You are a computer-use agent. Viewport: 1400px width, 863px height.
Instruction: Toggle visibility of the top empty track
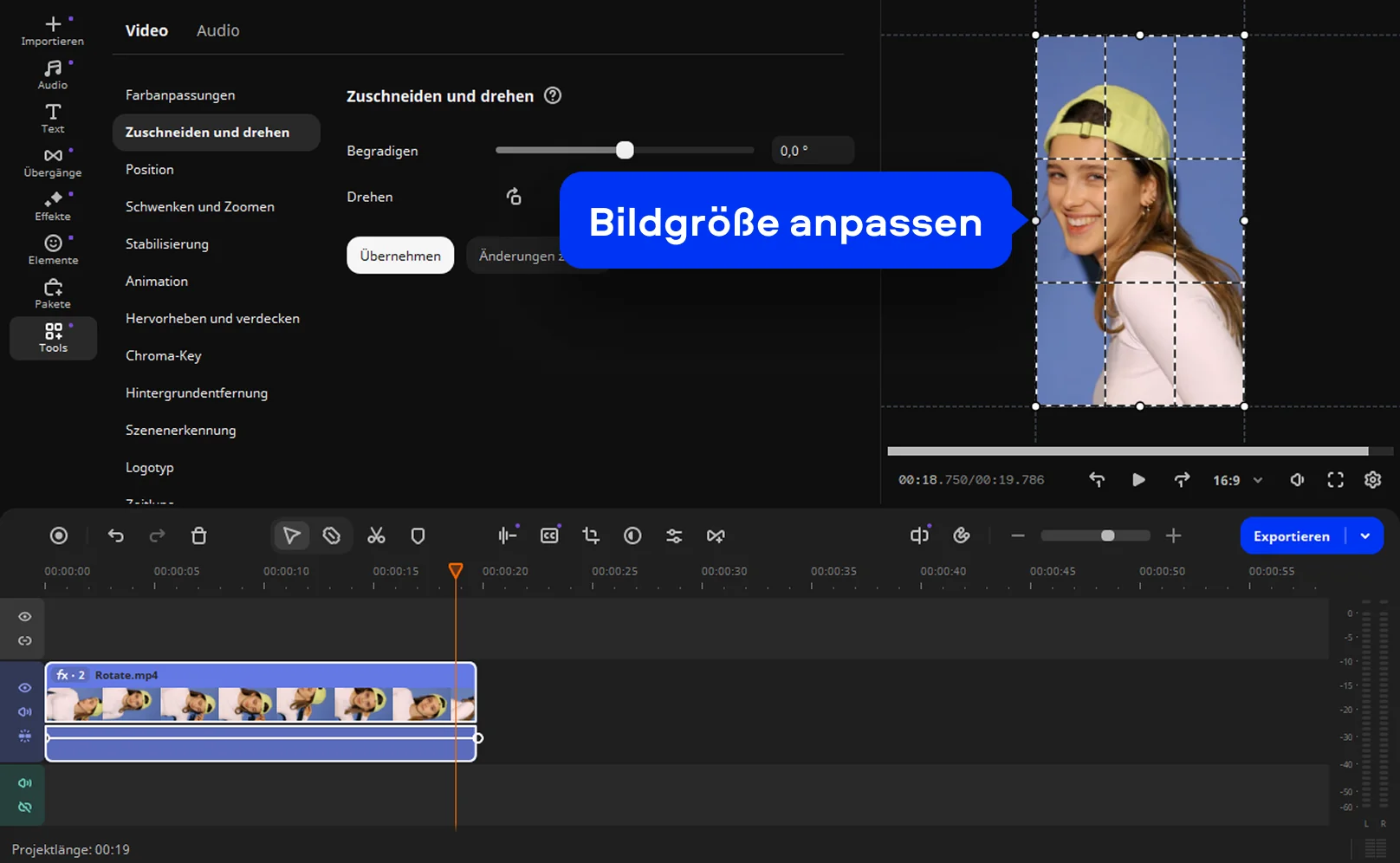pos(25,617)
